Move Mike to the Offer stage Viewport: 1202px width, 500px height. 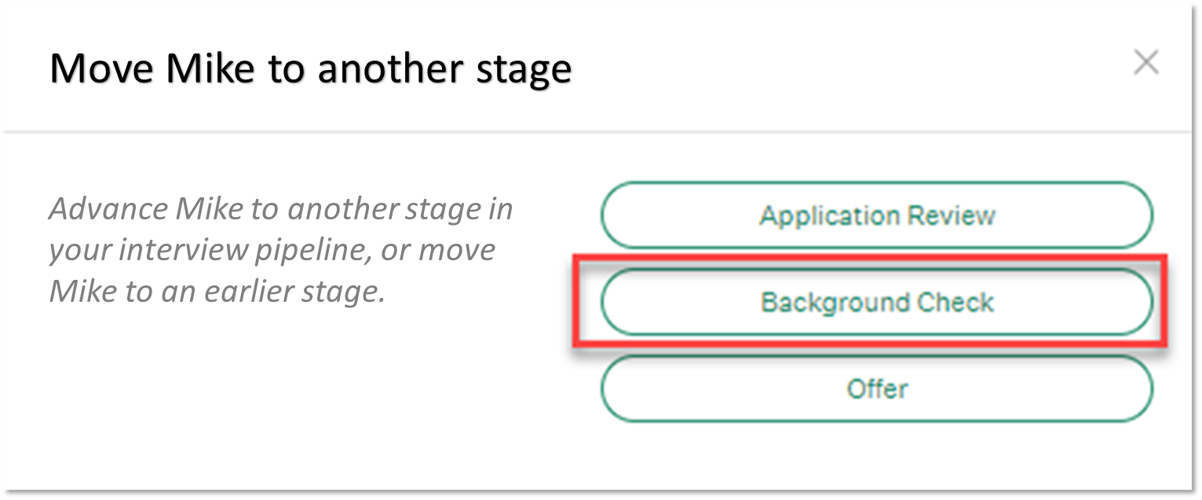click(x=876, y=388)
